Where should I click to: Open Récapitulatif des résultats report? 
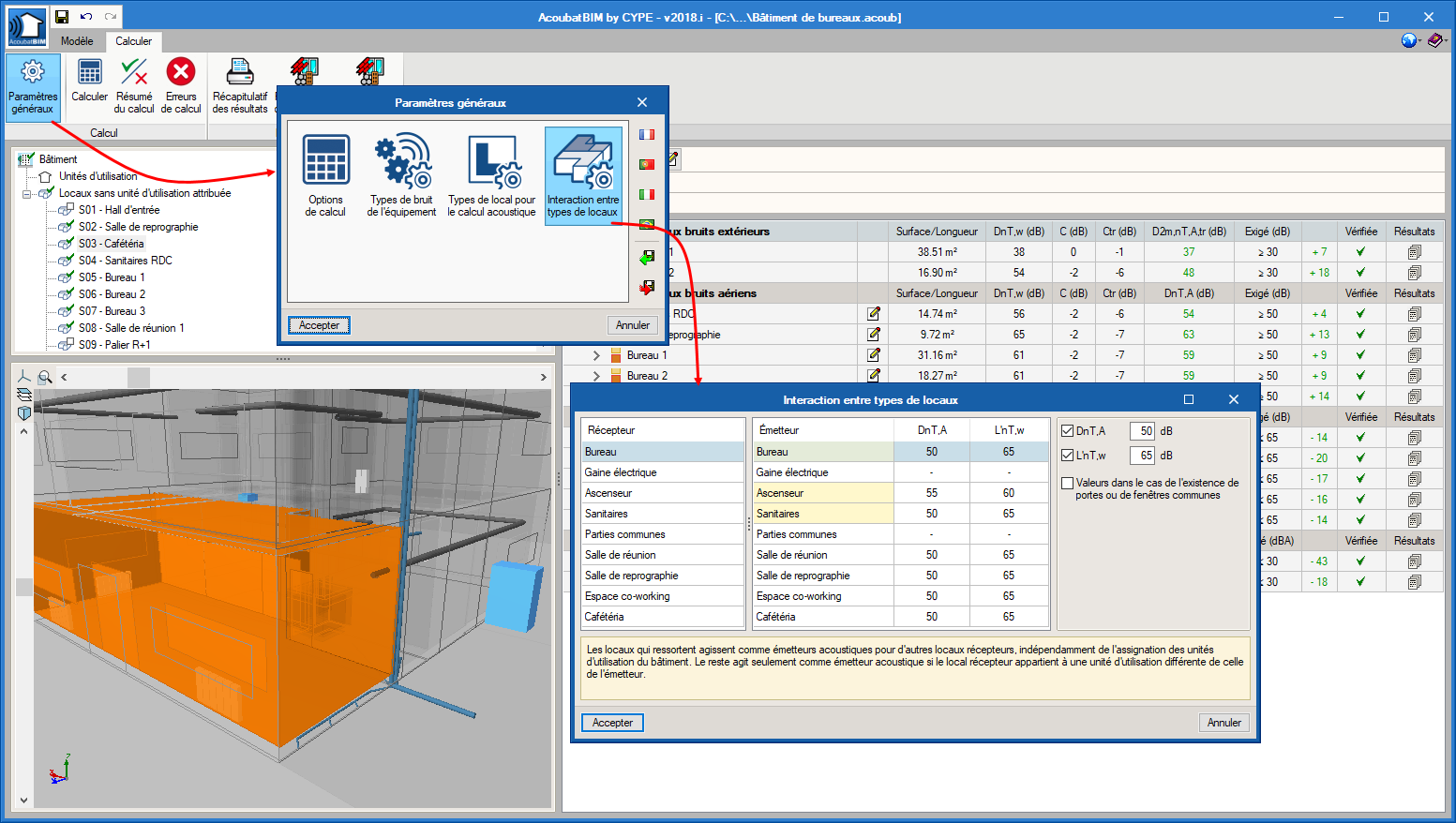pos(240,86)
